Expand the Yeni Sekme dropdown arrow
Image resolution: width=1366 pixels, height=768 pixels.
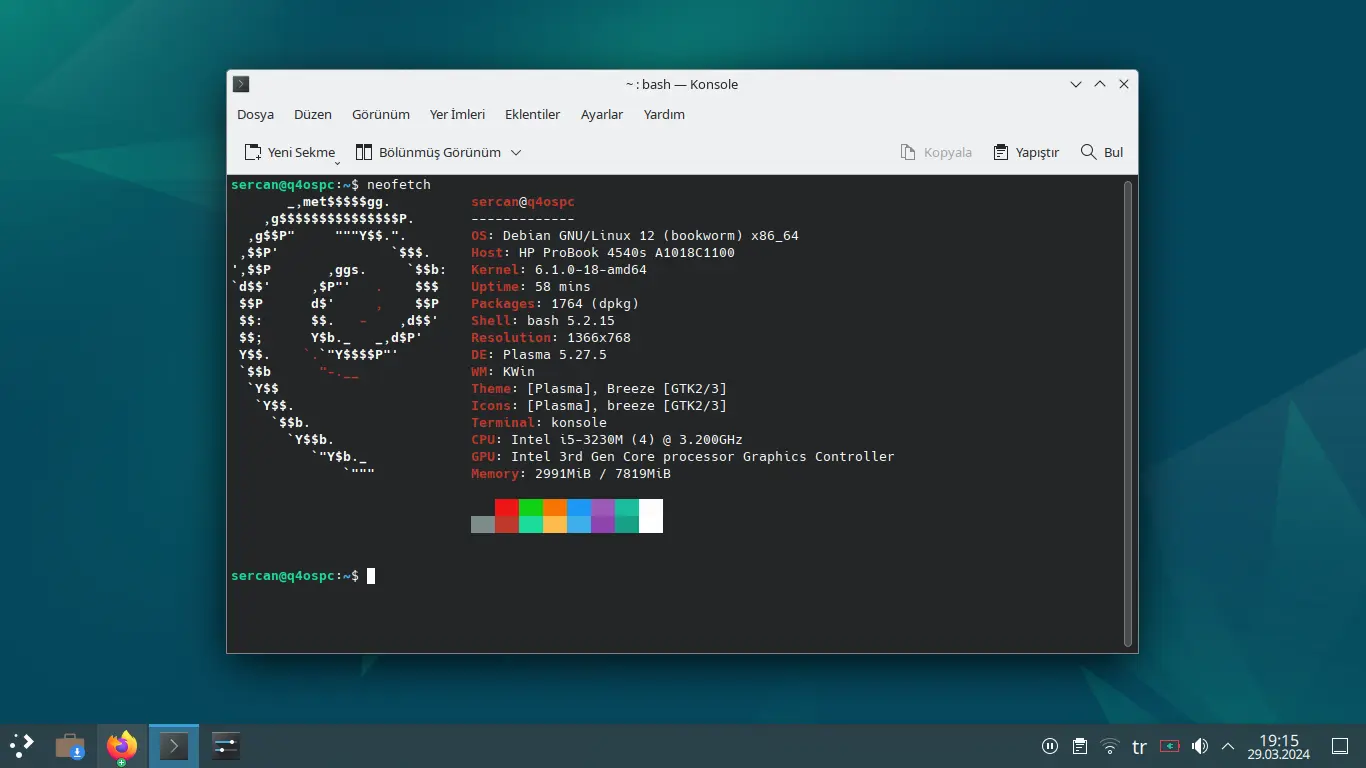337,161
